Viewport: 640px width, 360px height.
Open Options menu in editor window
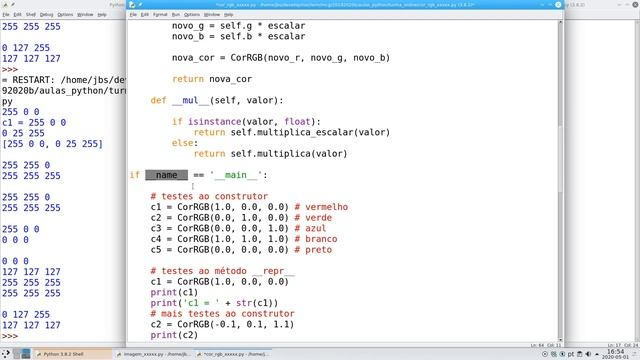click(x=191, y=14)
